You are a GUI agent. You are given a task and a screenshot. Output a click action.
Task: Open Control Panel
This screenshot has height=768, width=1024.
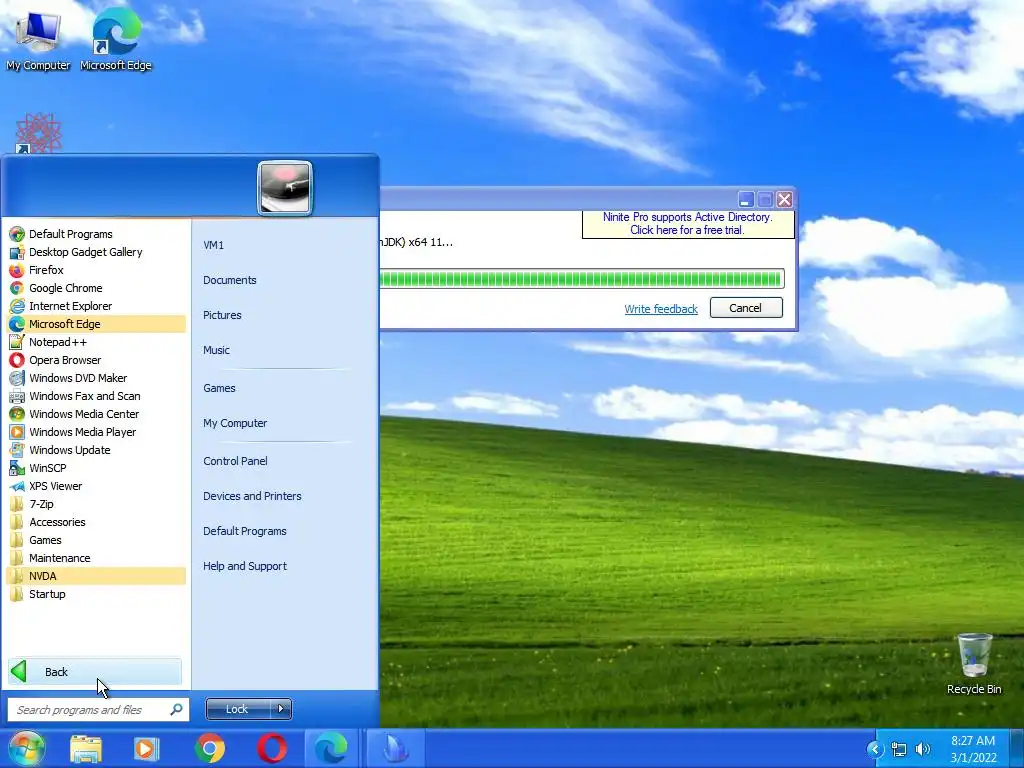click(x=235, y=461)
